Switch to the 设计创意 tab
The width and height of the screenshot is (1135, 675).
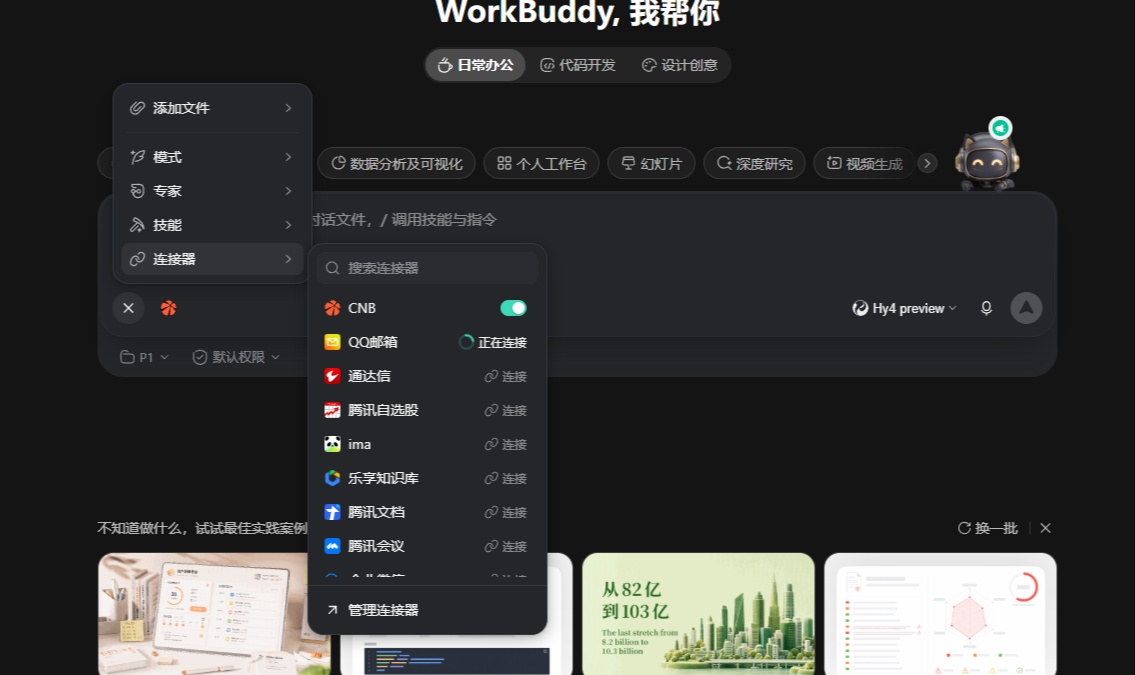tap(680, 65)
